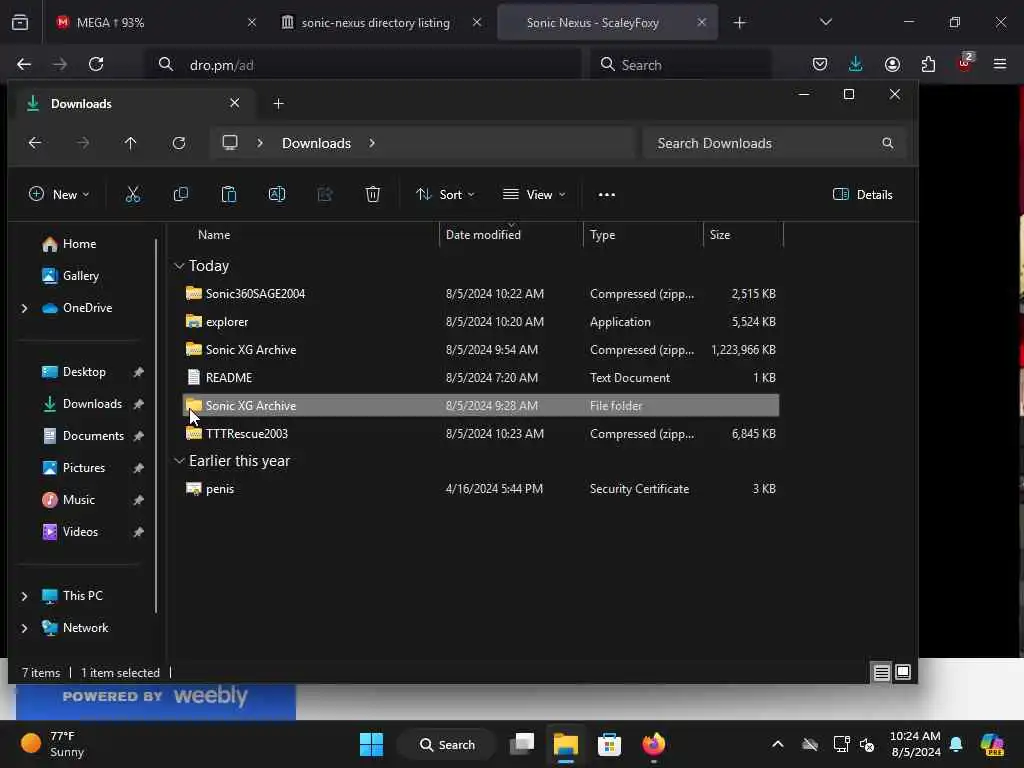Click the Copy icon in Explorer toolbar
The image size is (1024, 768).
(181, 195)
